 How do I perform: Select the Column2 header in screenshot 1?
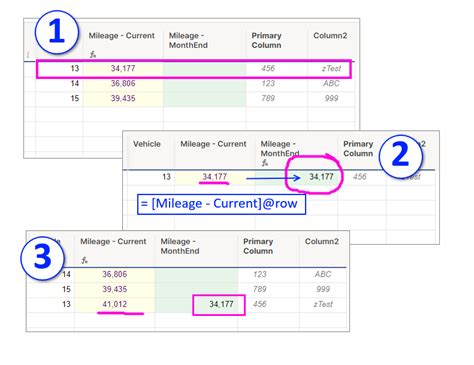[x=330, y=36]
